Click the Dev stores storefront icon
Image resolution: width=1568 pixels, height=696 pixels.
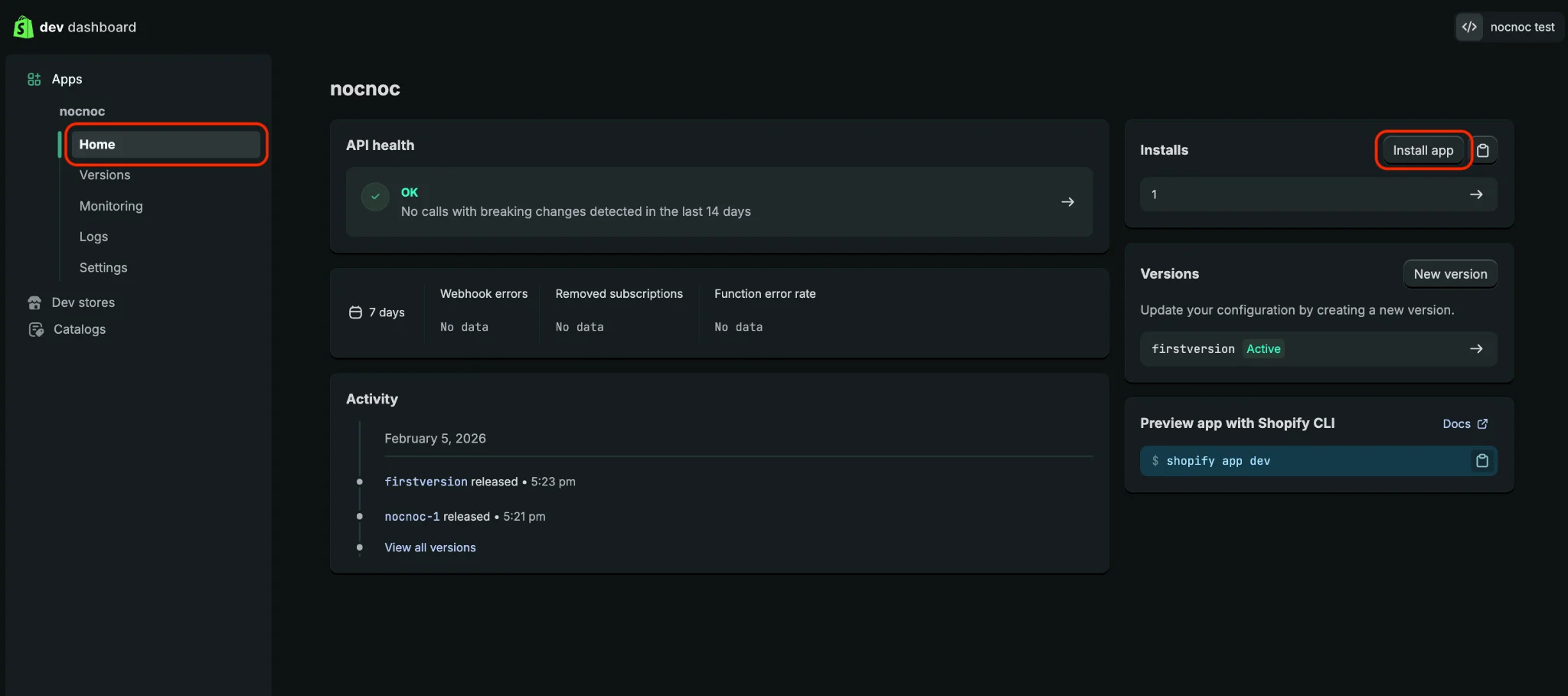point(34,303)
